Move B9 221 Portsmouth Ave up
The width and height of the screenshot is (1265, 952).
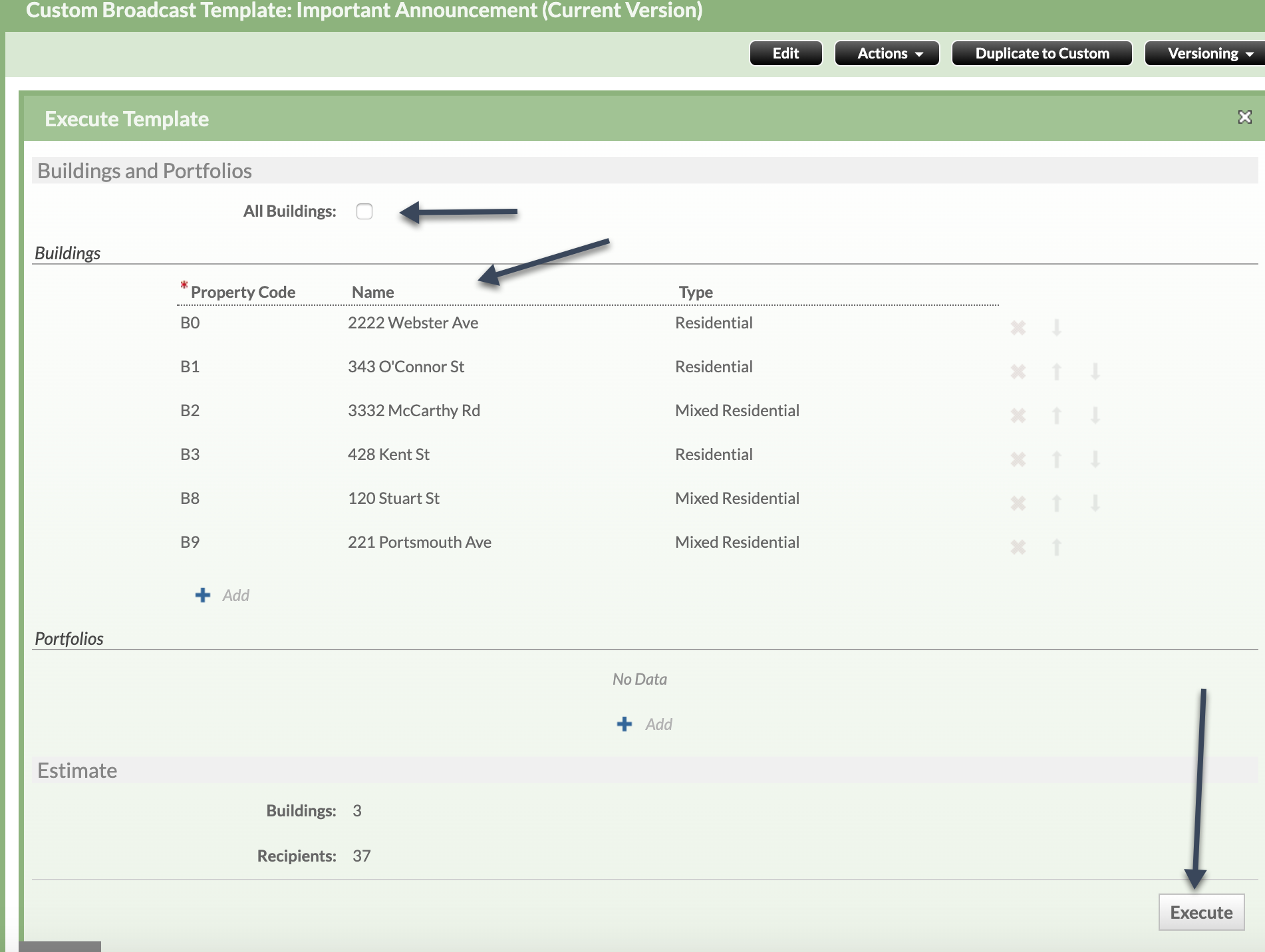1056,546
